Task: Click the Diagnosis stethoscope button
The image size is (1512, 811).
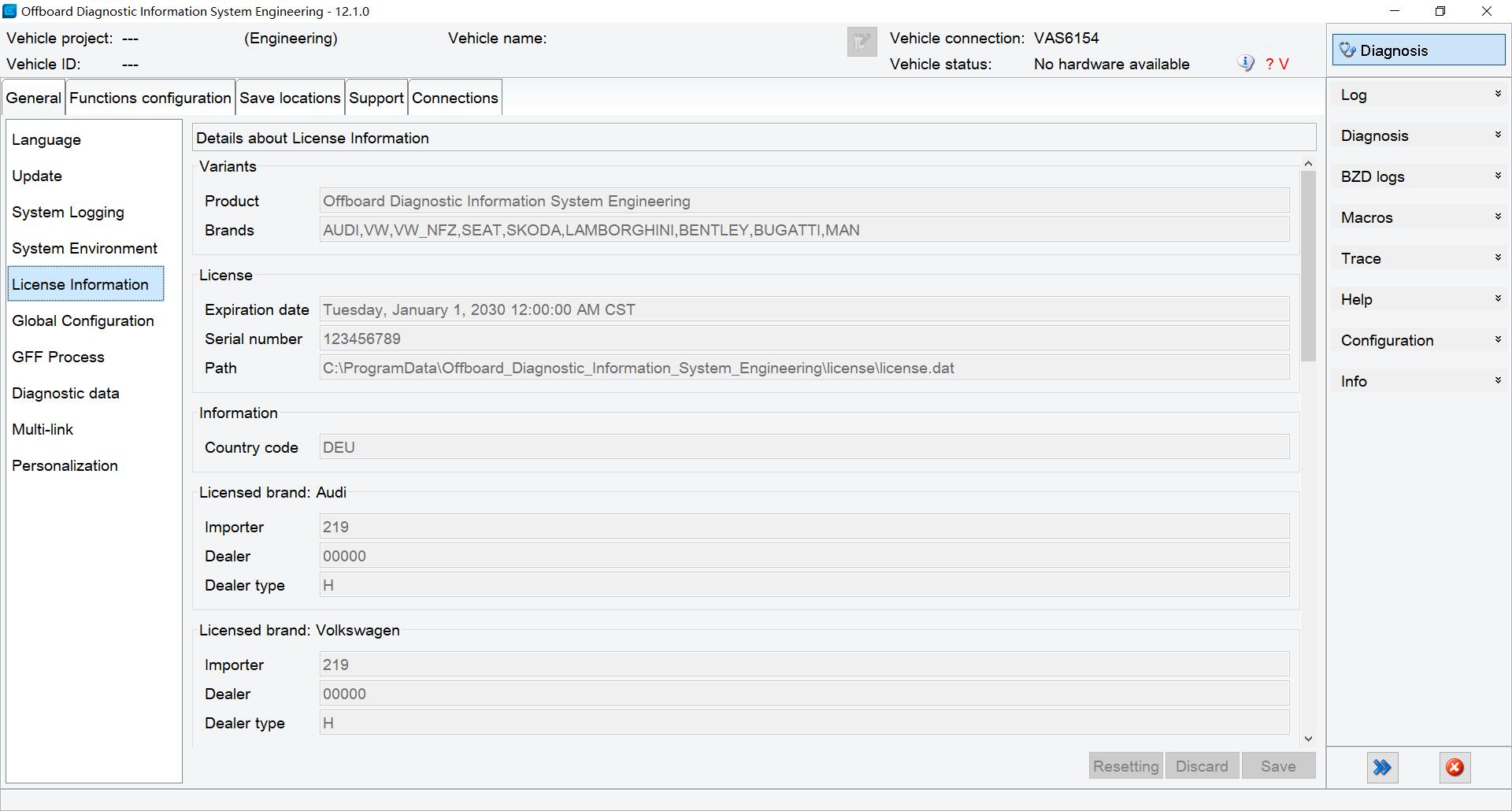Action: (x=1417, y=50)
